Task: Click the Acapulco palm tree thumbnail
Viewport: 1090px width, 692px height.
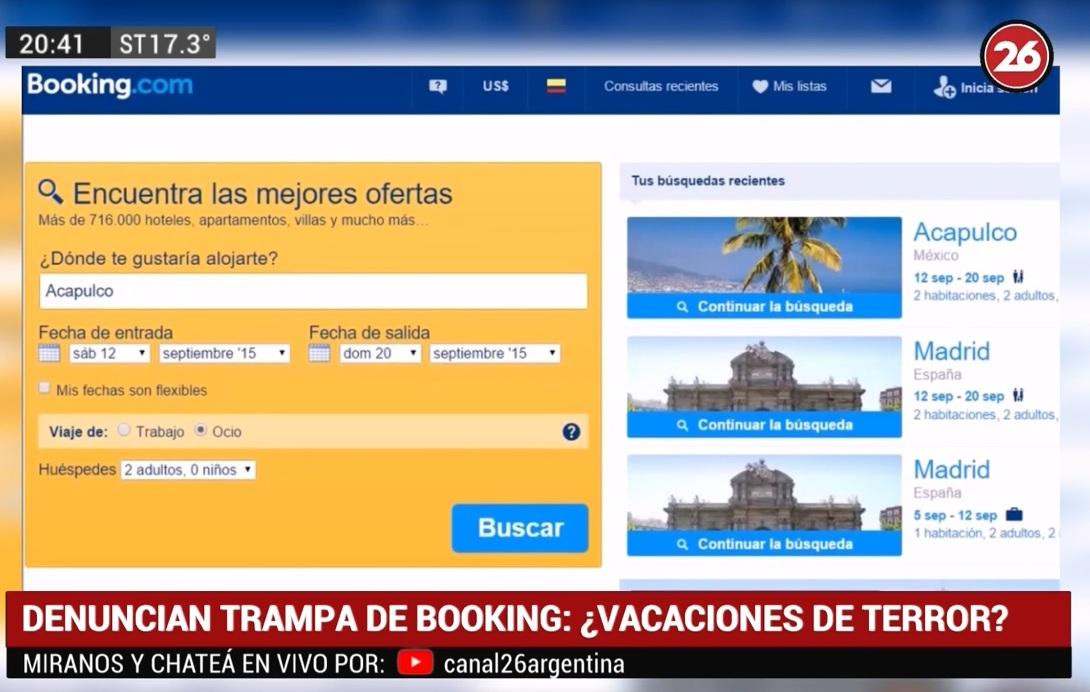Action: click(764, 255)
